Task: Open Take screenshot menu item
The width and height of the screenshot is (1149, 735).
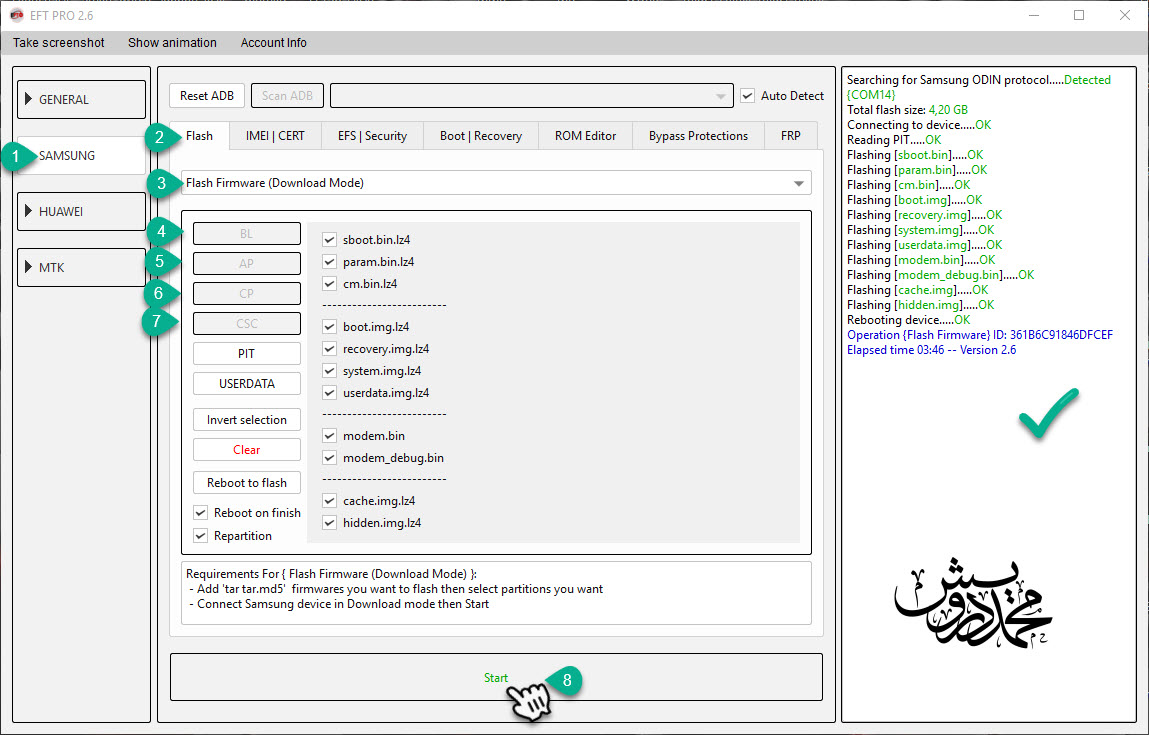Action: click(x=59, y=43)
